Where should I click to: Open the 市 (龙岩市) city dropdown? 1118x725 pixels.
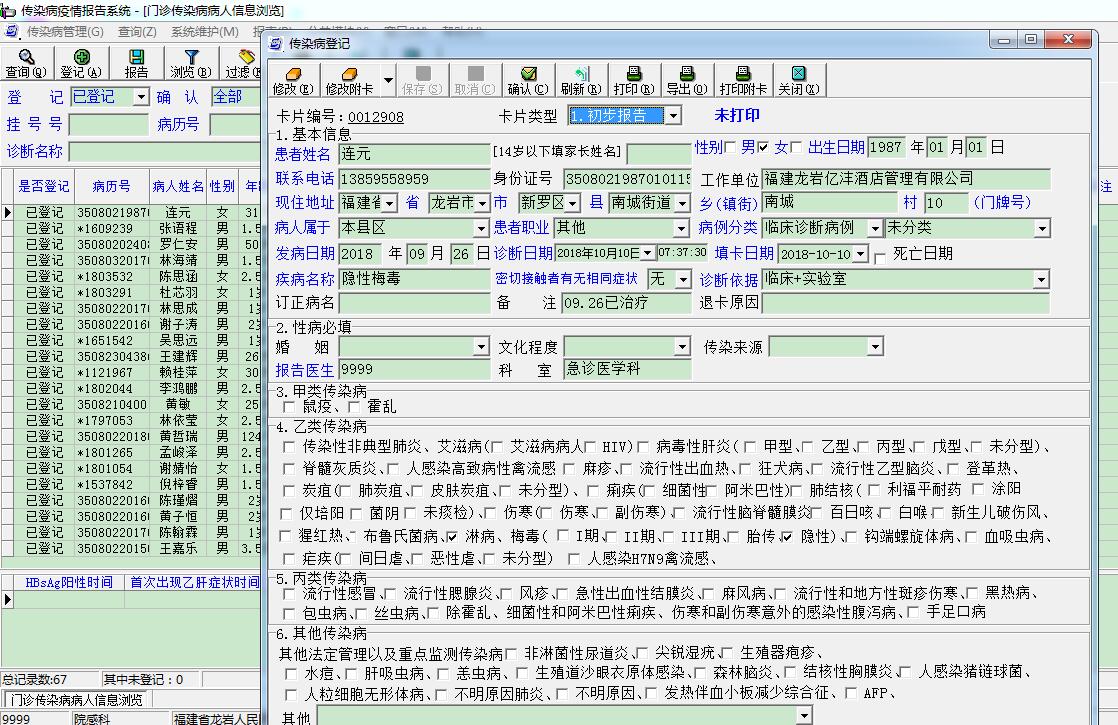(x=483, y=203)
